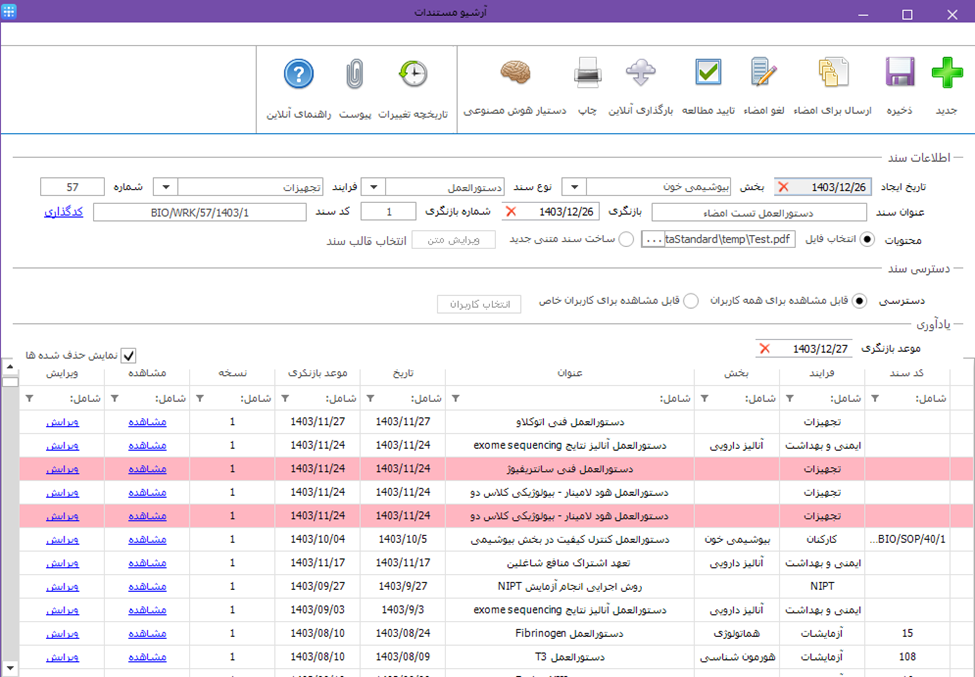The height and width of the screenshot is (677, 975).
Task: Select Visible to all users radio button
Action: 859,301
